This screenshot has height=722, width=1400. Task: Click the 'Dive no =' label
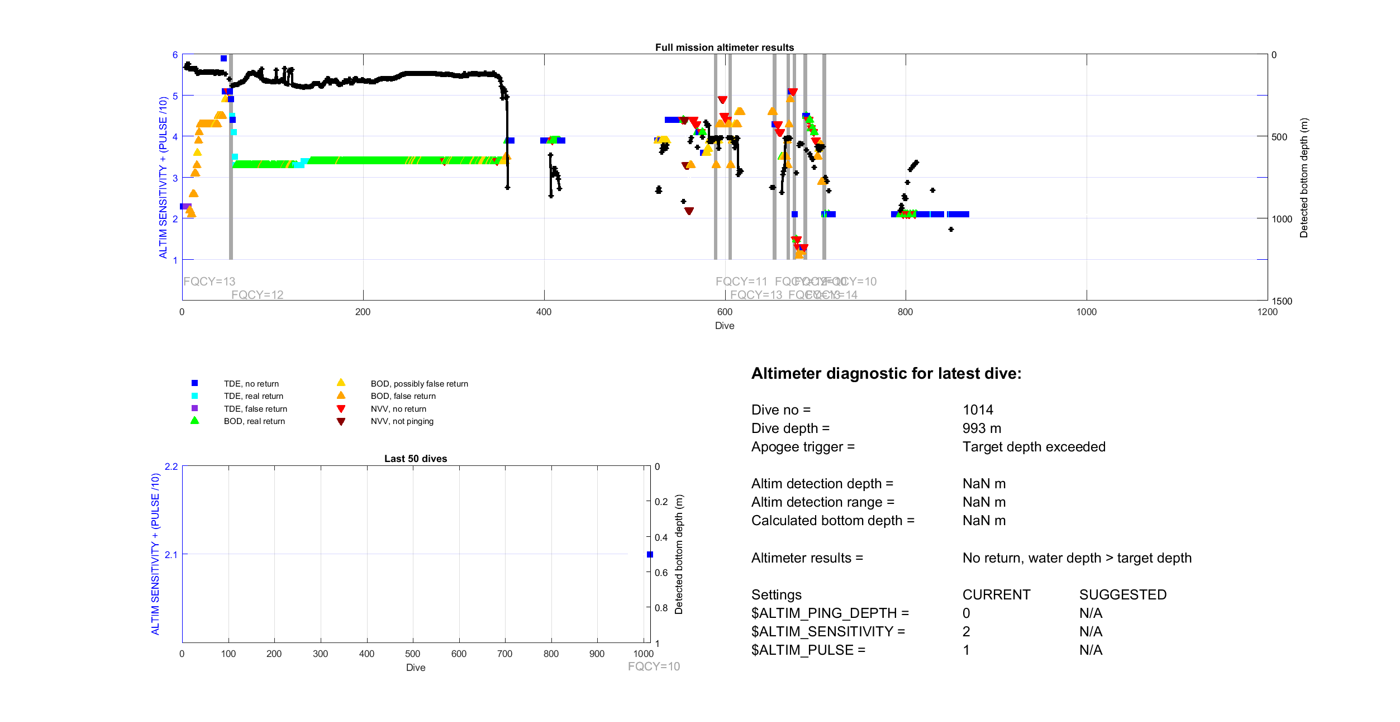tap(781, 410)
